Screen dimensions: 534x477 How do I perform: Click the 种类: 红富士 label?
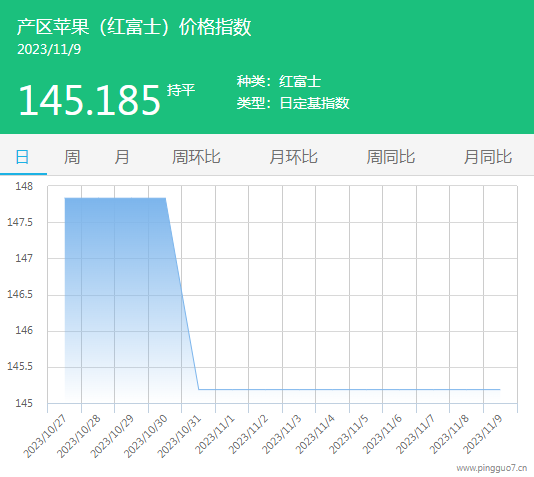279,81
